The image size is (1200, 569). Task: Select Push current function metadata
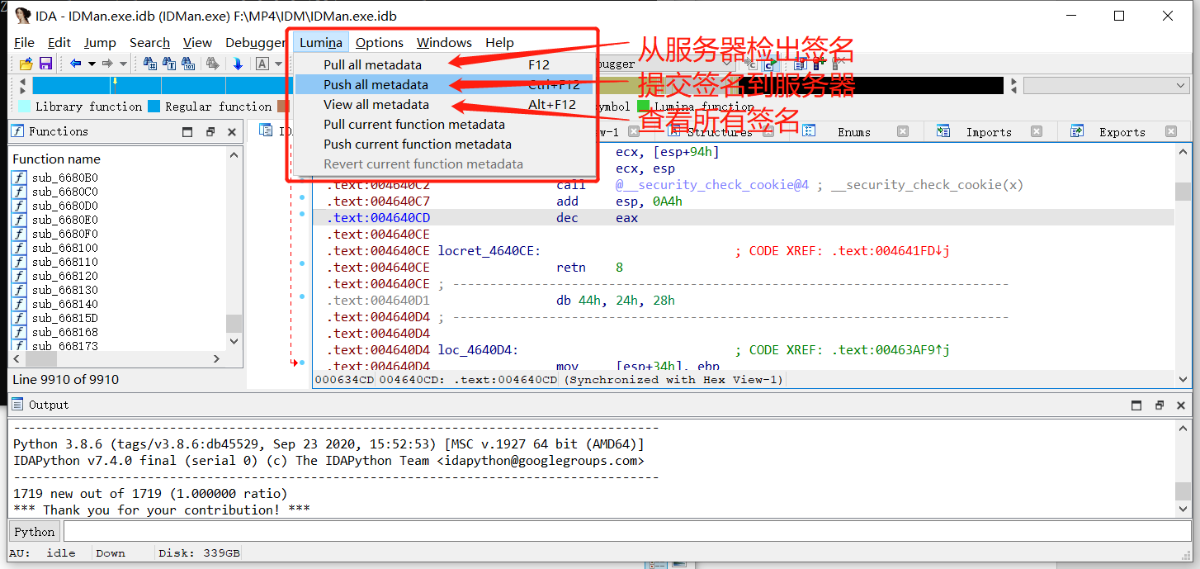coord(444,144)
